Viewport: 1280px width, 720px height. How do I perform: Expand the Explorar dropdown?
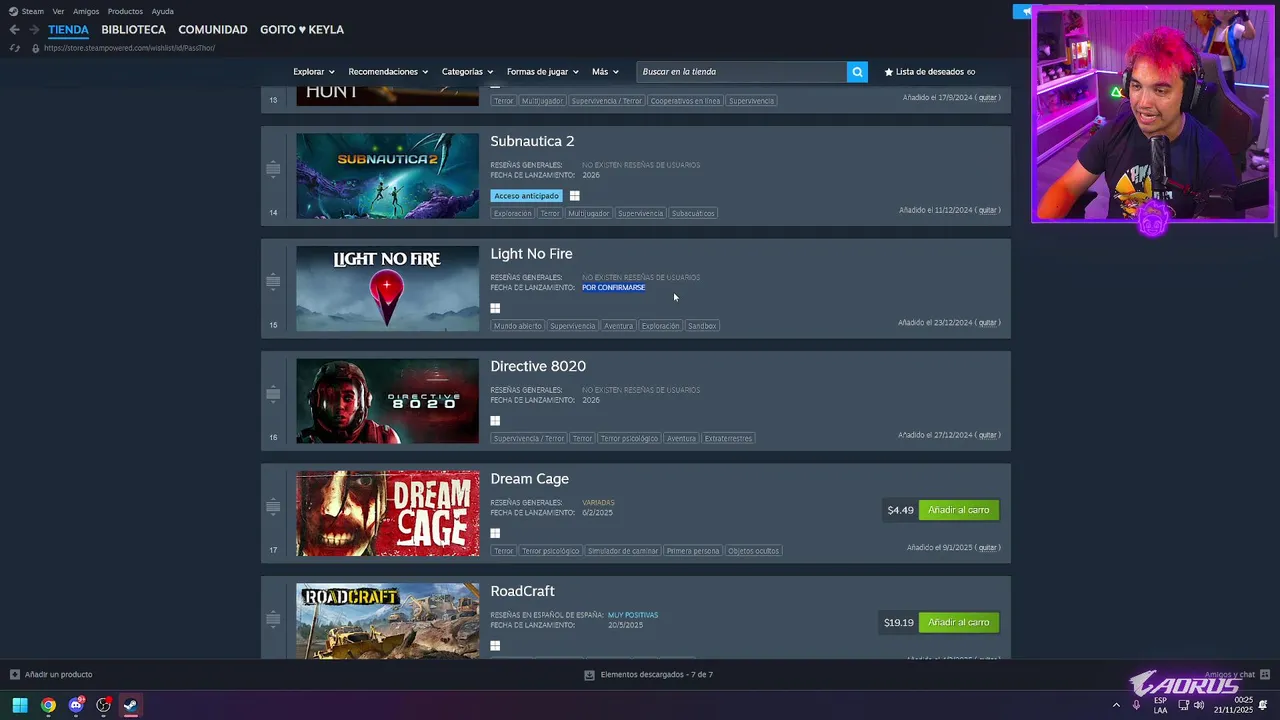click(x=313, y=72)
